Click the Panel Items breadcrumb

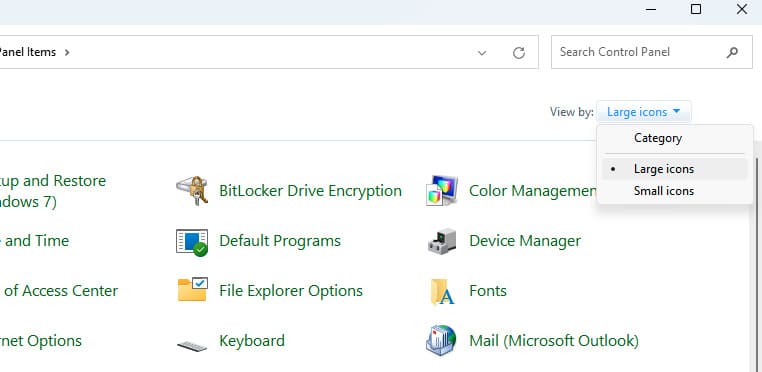(28, 52)
